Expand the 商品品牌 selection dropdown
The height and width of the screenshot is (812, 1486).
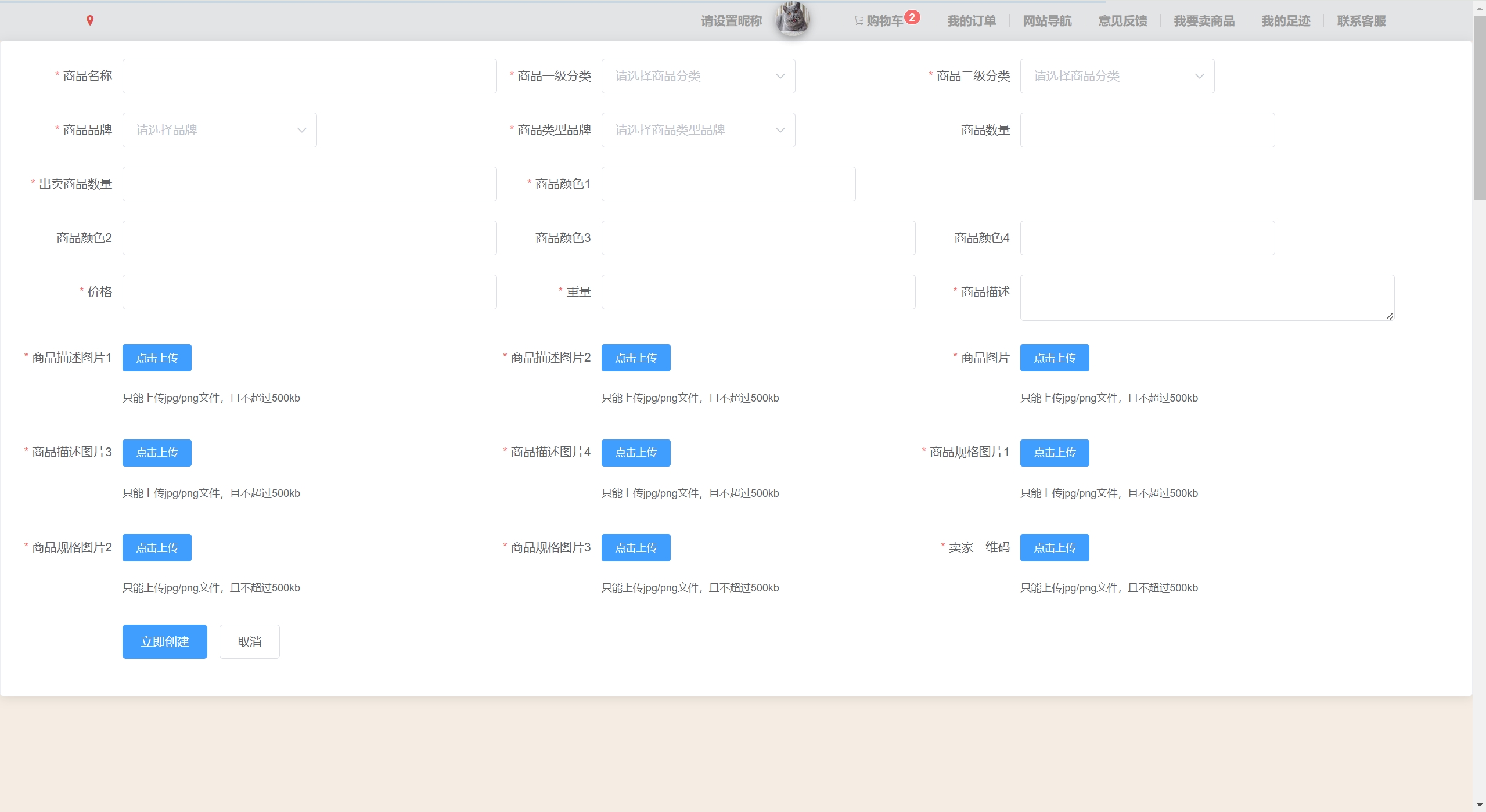(220, 130)
